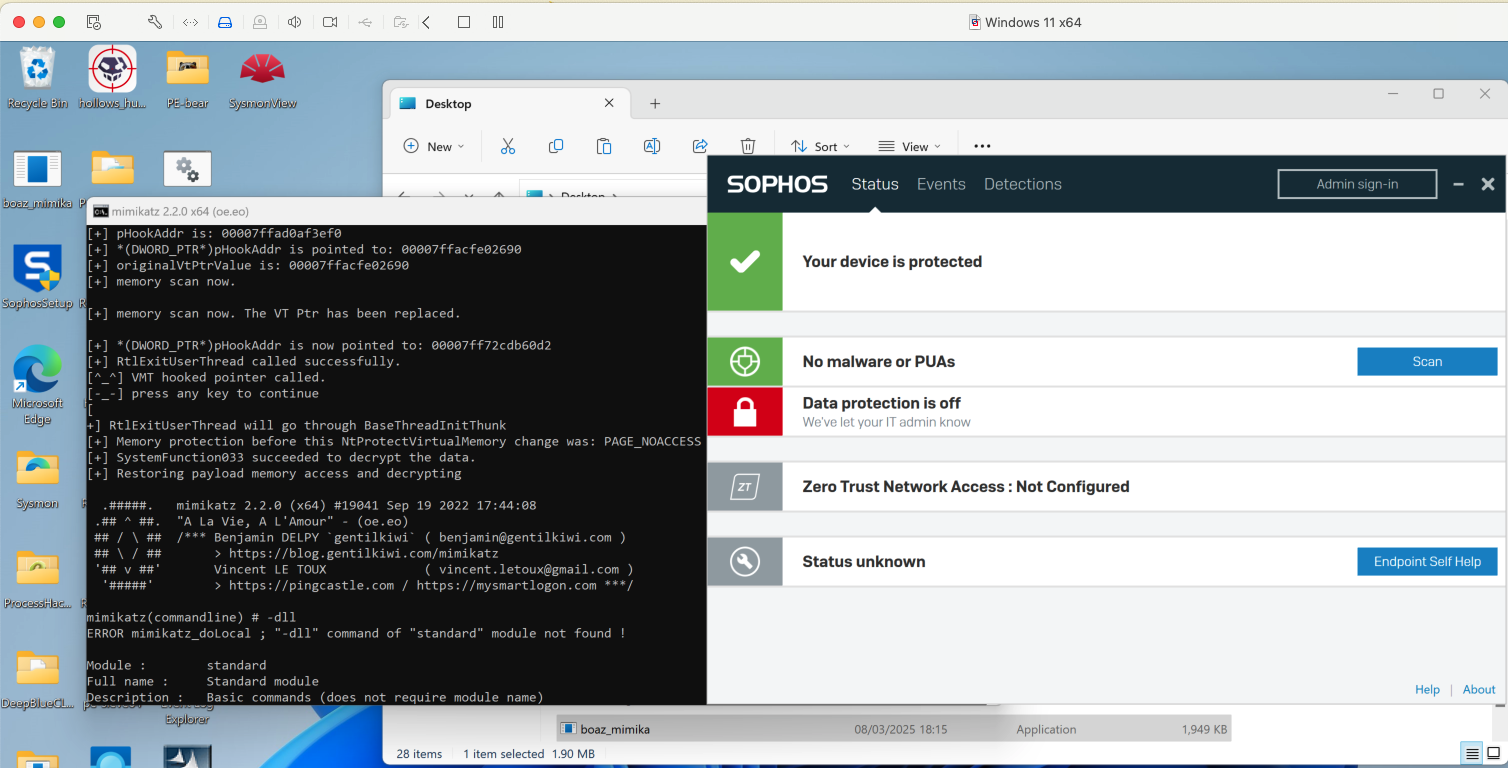Switch to the Sophos Events tab
The width and height of the screenshot is (1508, 768).
[x=941, y=184]
